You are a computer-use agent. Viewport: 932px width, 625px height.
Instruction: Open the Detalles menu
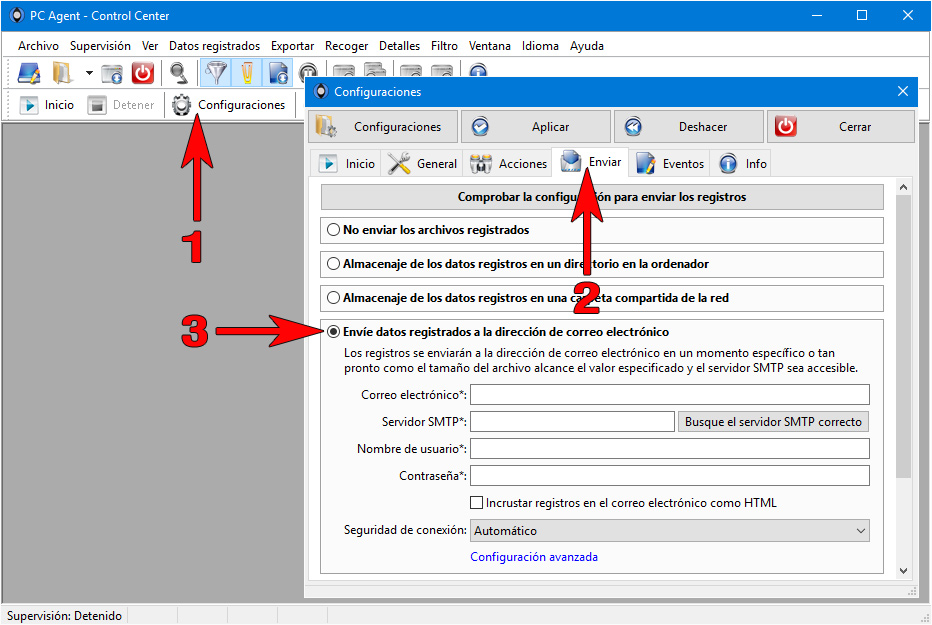pyautogui.click(x=399, y=46)
